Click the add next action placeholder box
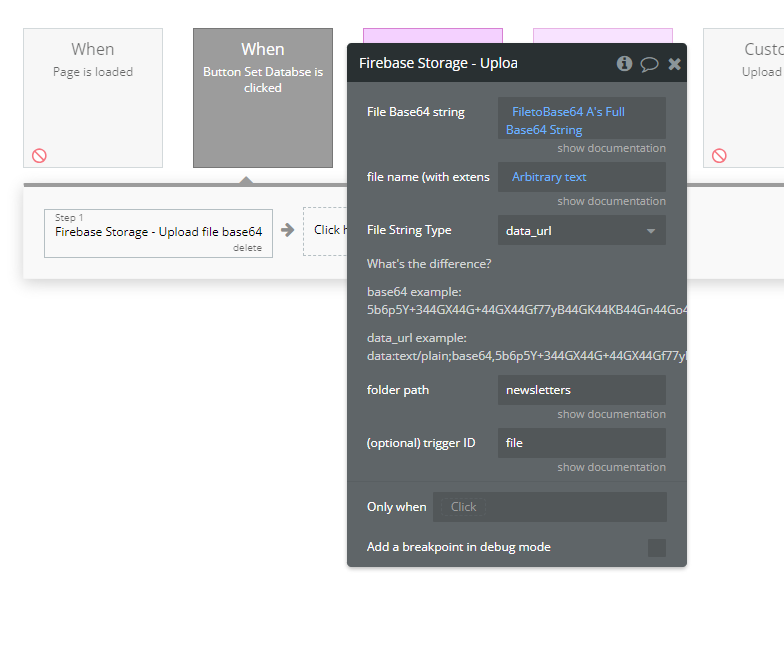The height and width of the screenshot is (649, 784). click(325, 231)
